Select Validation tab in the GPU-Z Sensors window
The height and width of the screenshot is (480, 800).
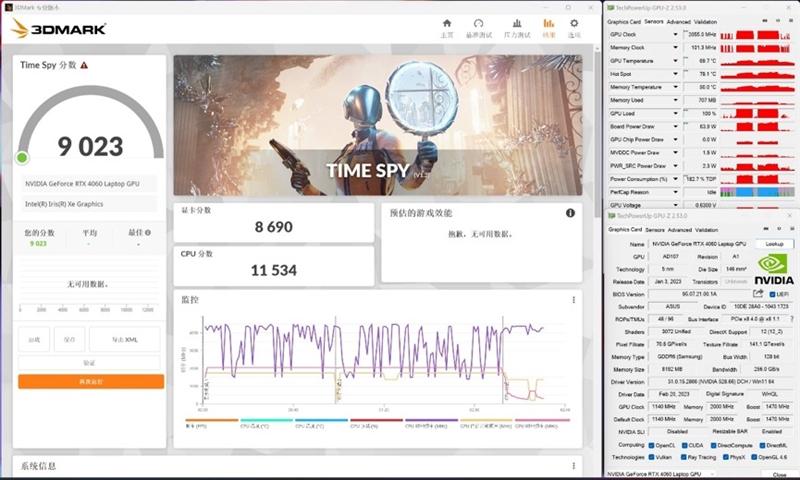(706, 22)
